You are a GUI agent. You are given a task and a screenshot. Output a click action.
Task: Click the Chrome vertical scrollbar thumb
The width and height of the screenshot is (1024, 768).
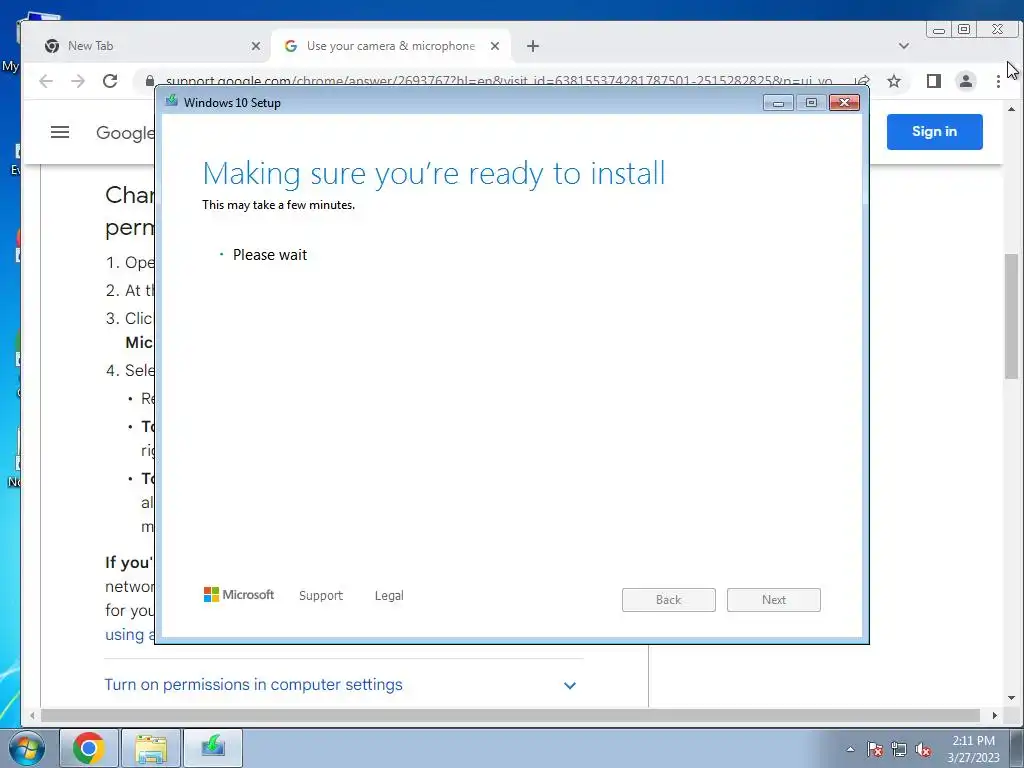tap(1011, 316)
